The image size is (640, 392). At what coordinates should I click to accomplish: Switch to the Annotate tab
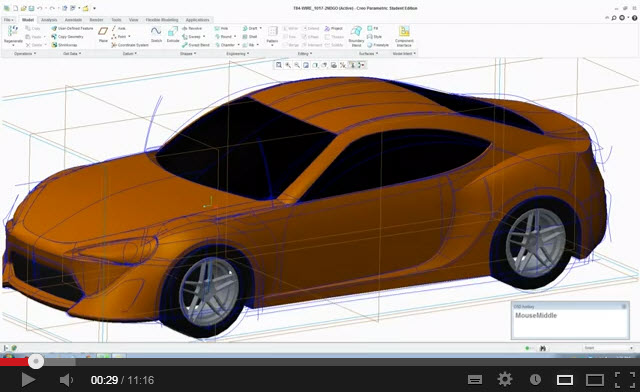pyautogui.click(x=73, y=20)
